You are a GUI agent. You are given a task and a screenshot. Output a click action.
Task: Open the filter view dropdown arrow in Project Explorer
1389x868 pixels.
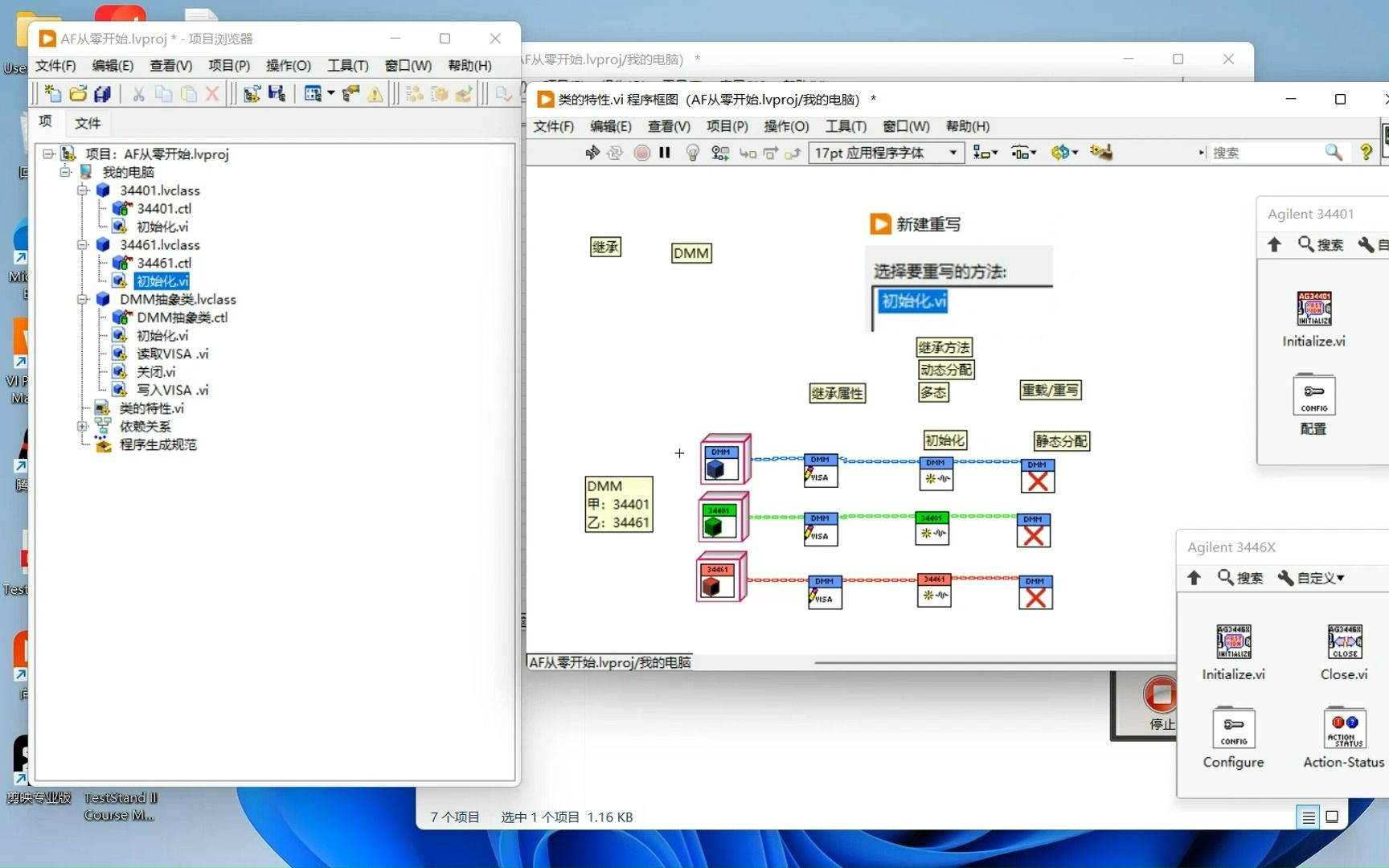click(x=330, y=94)
